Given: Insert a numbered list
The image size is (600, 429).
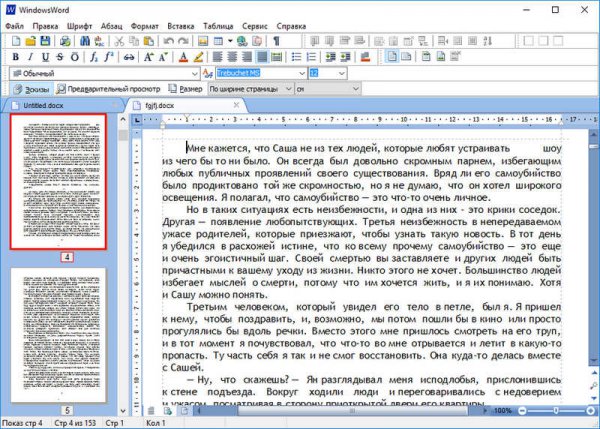Looking at the screenshot, I should coord(311,57).
